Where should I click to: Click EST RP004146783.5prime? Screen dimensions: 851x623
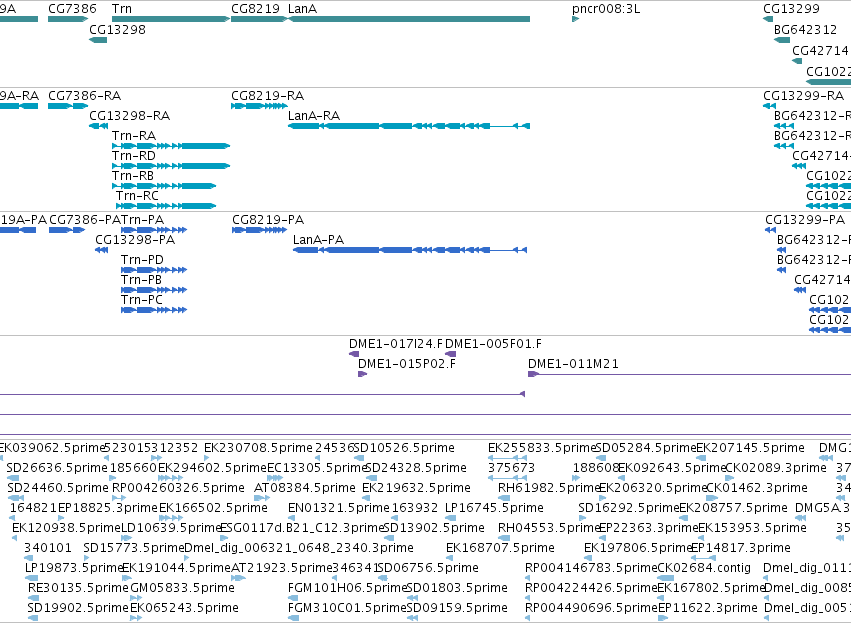coord(591,568)
